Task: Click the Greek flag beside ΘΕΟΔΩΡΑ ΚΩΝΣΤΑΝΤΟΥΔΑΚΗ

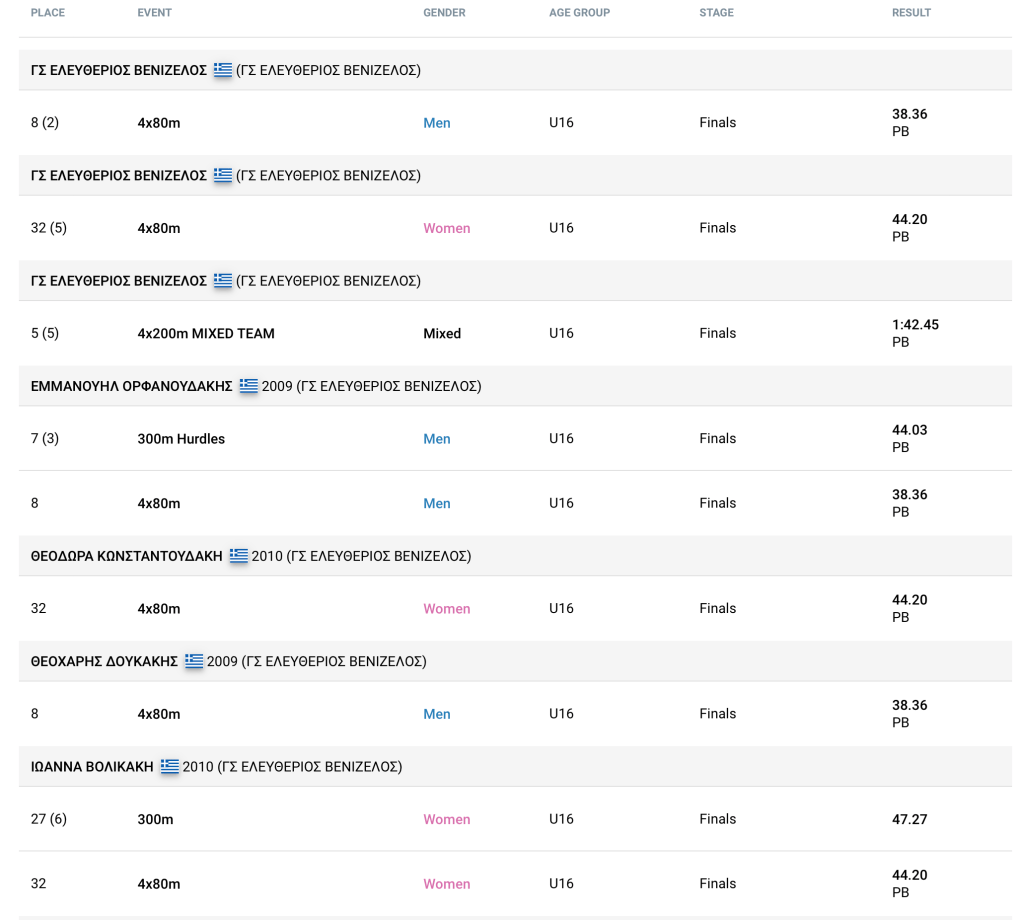Action: [x=237, y=556]
